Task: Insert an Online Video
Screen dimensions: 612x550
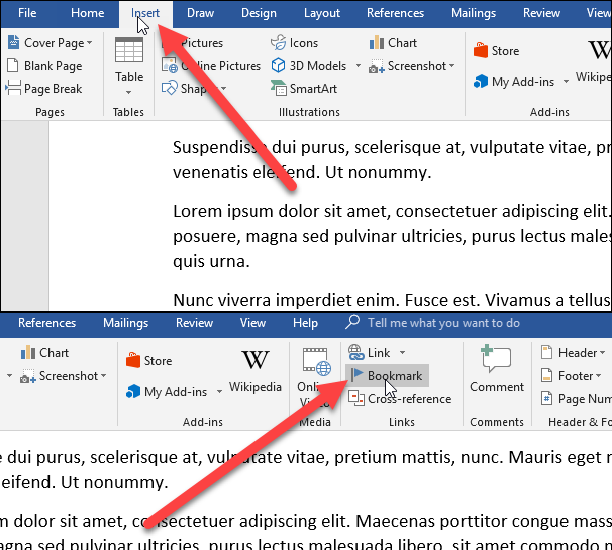Action: 314,377
